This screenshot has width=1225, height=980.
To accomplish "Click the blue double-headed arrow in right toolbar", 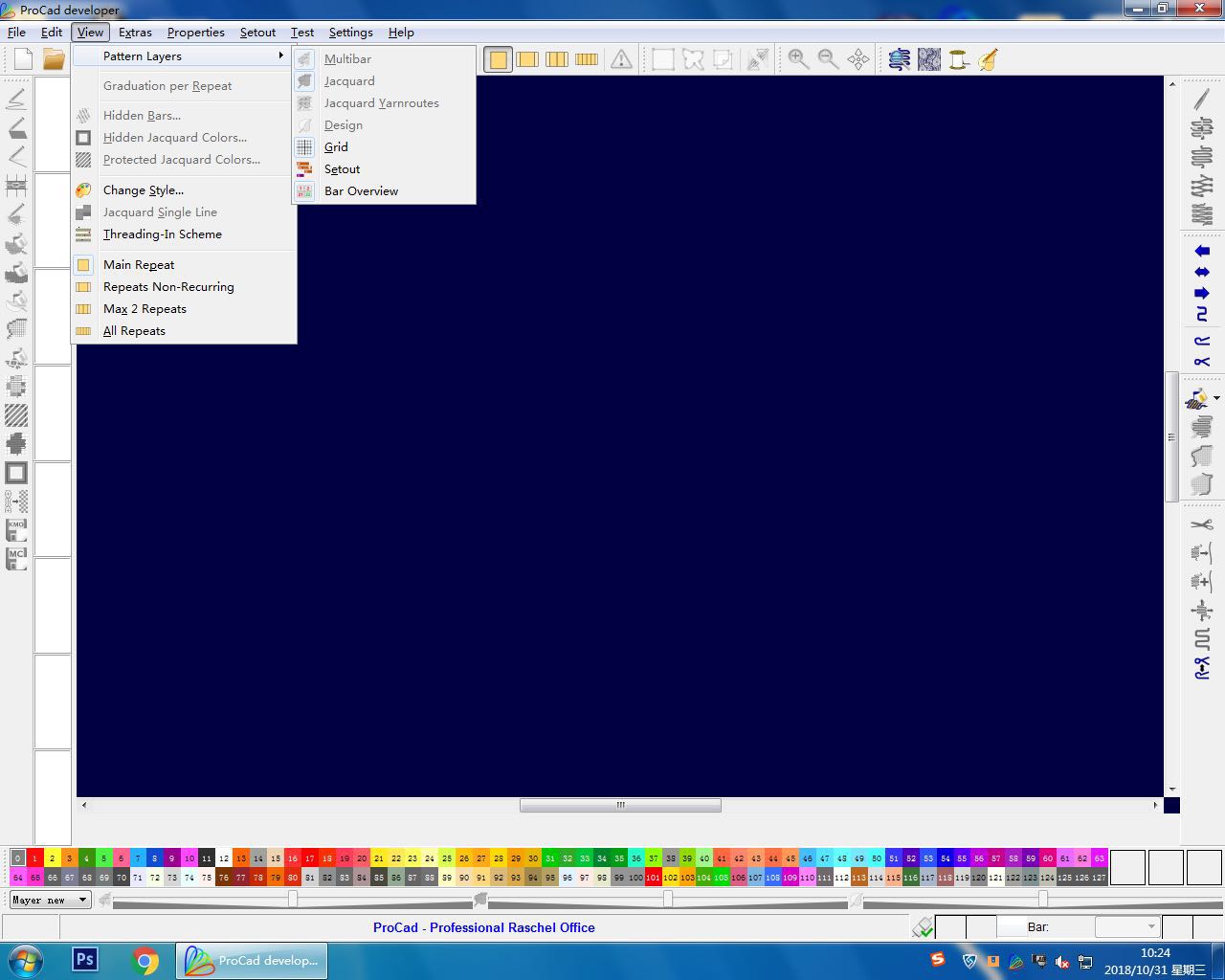I will pos(1202,272).
